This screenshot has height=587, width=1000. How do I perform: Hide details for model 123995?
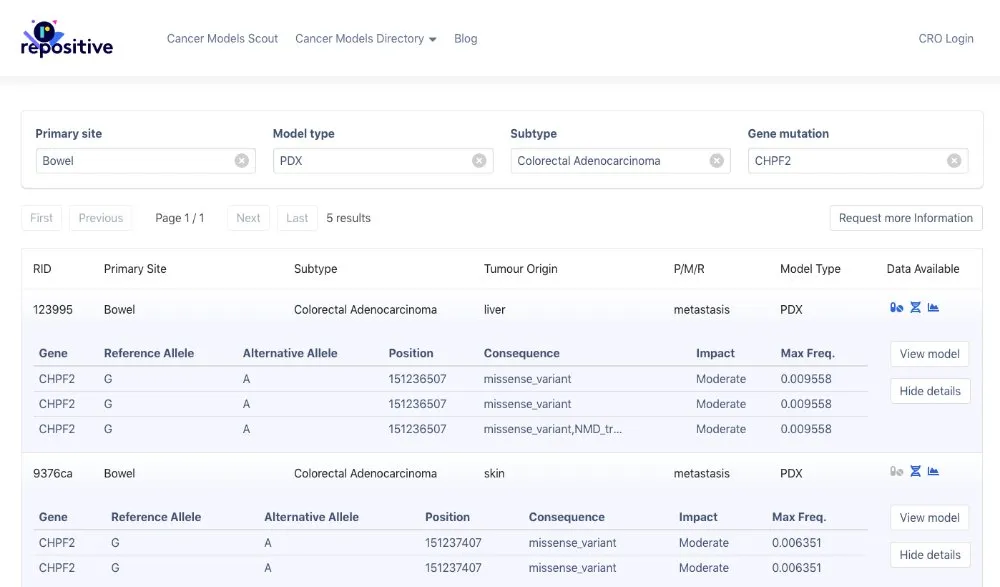(929, 390)
